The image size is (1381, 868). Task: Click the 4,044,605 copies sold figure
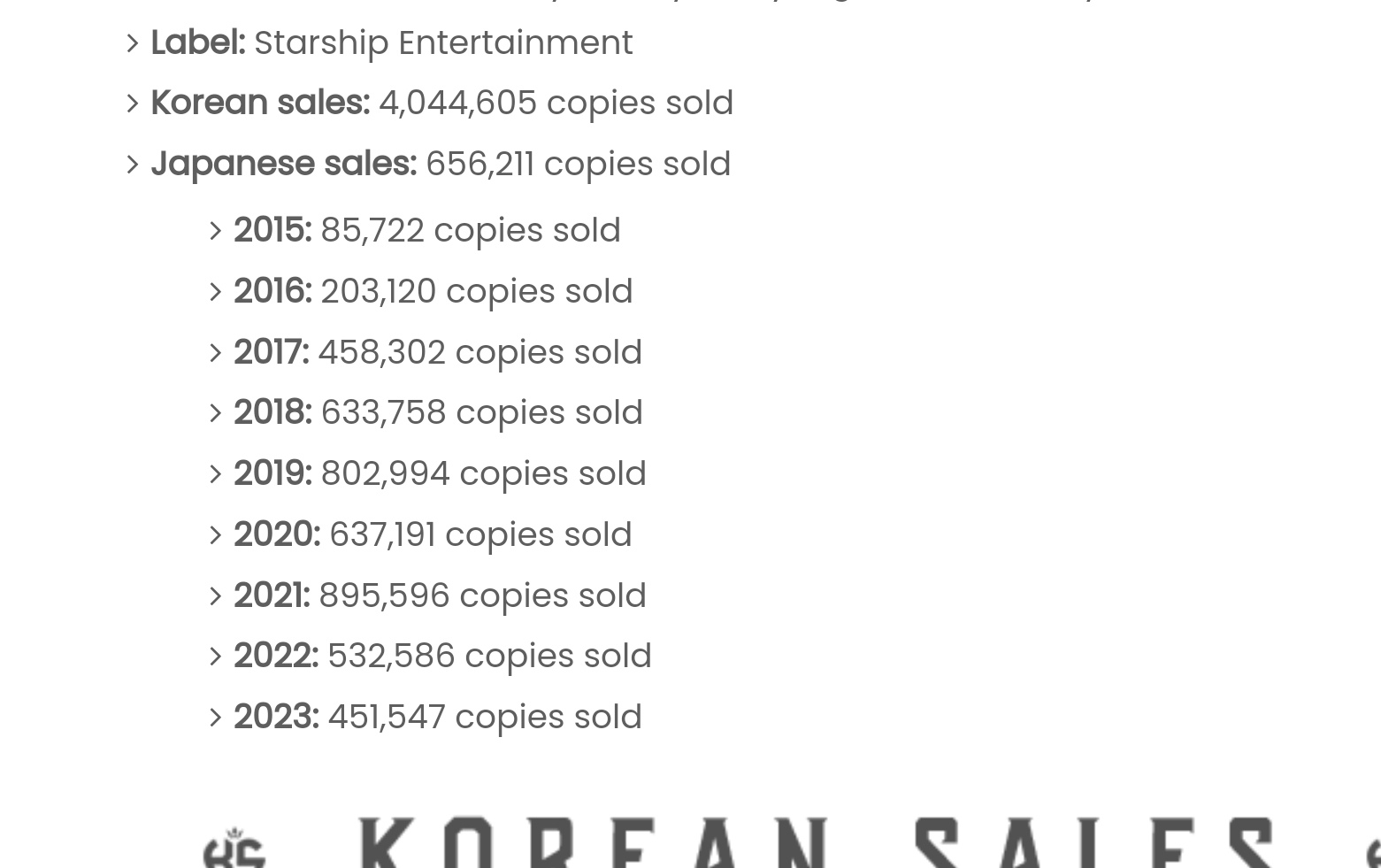pyautogui.click(x=556, y=104)
